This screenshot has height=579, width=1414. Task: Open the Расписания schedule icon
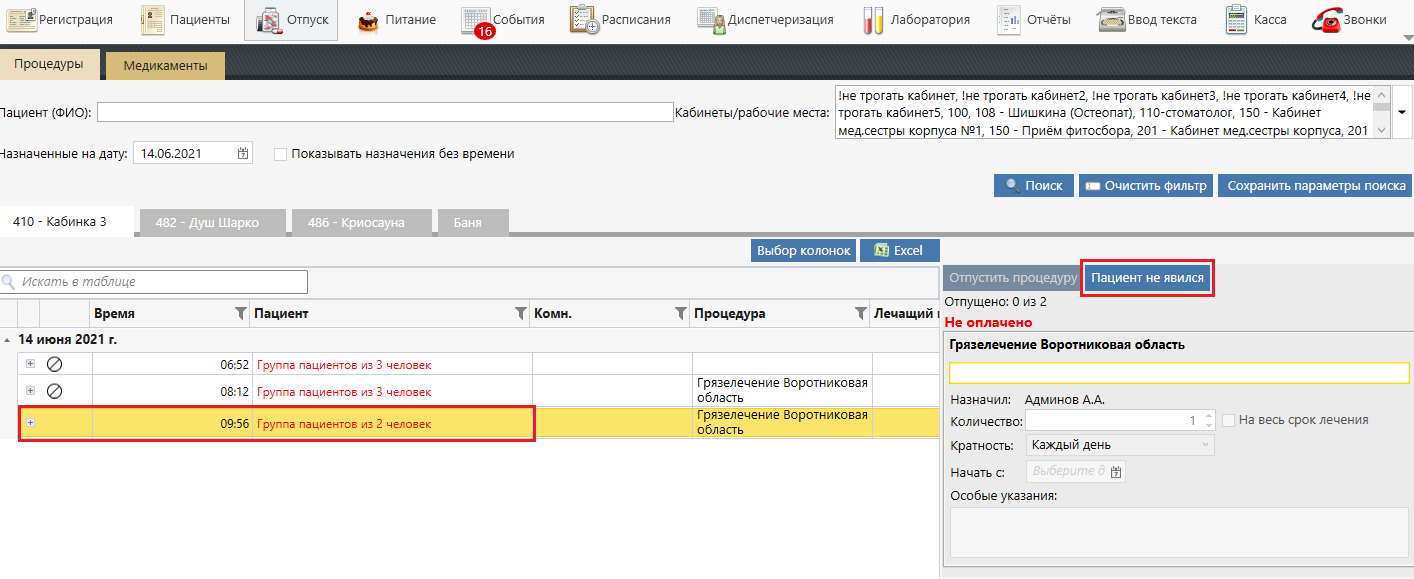pyautogui.click(x=584, y=20)
